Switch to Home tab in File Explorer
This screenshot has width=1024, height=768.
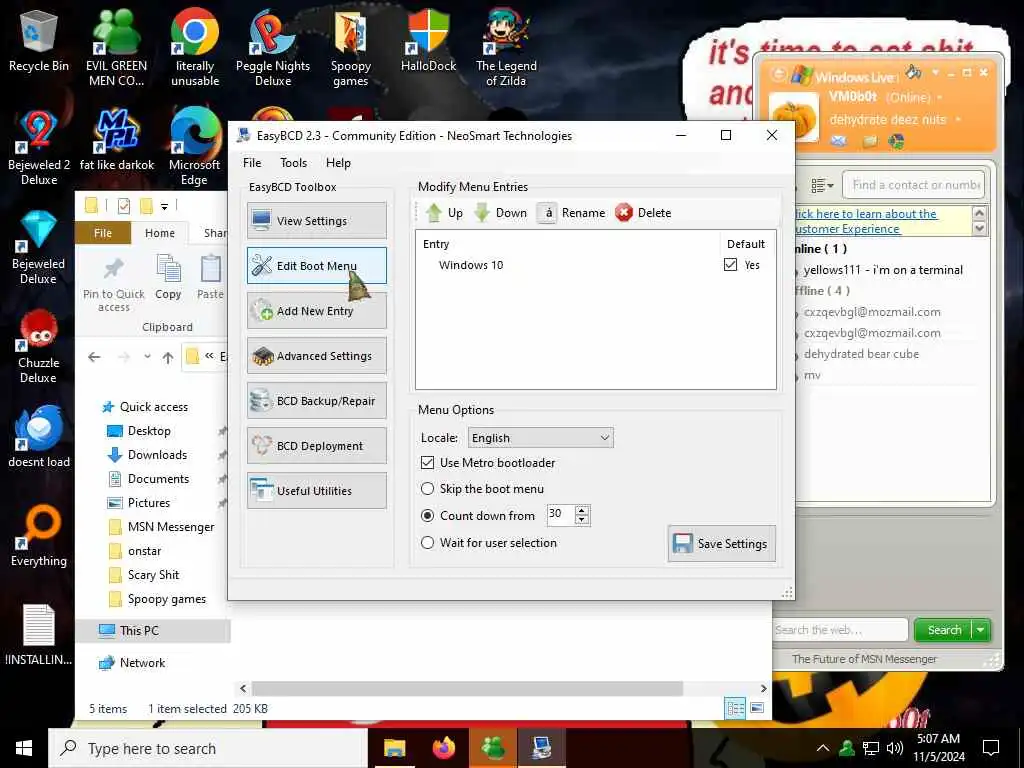(160, 233)
